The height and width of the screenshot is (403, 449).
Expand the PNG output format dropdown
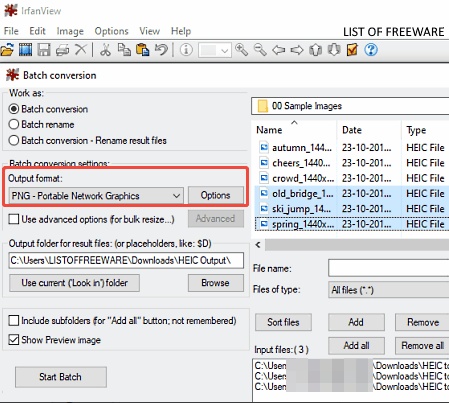click(176, 196)
